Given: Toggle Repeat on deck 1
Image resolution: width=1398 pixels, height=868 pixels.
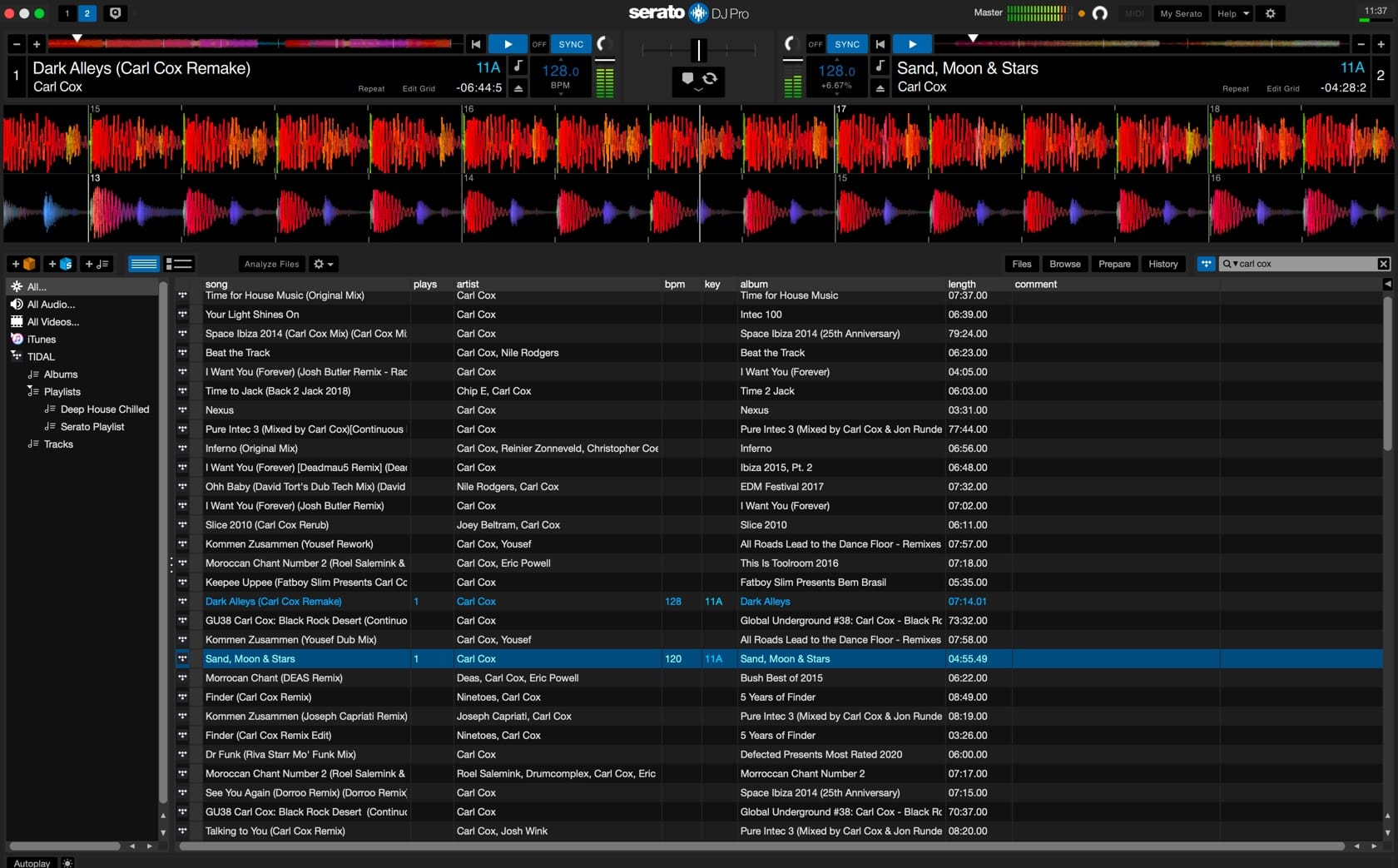Looking at the screenshot, I should (x=371, y=88).
